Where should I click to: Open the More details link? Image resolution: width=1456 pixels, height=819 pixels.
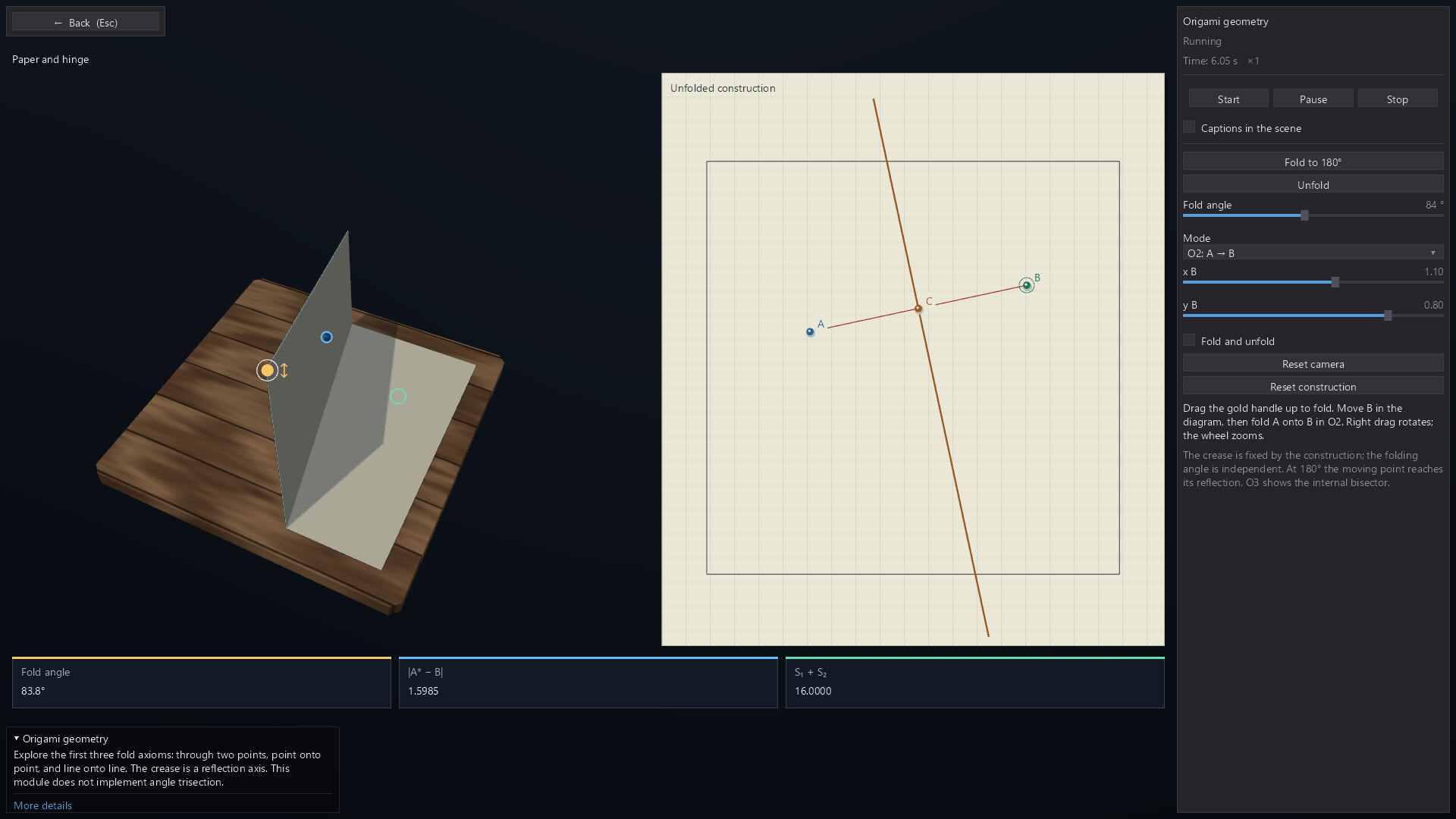click(42, 805)
